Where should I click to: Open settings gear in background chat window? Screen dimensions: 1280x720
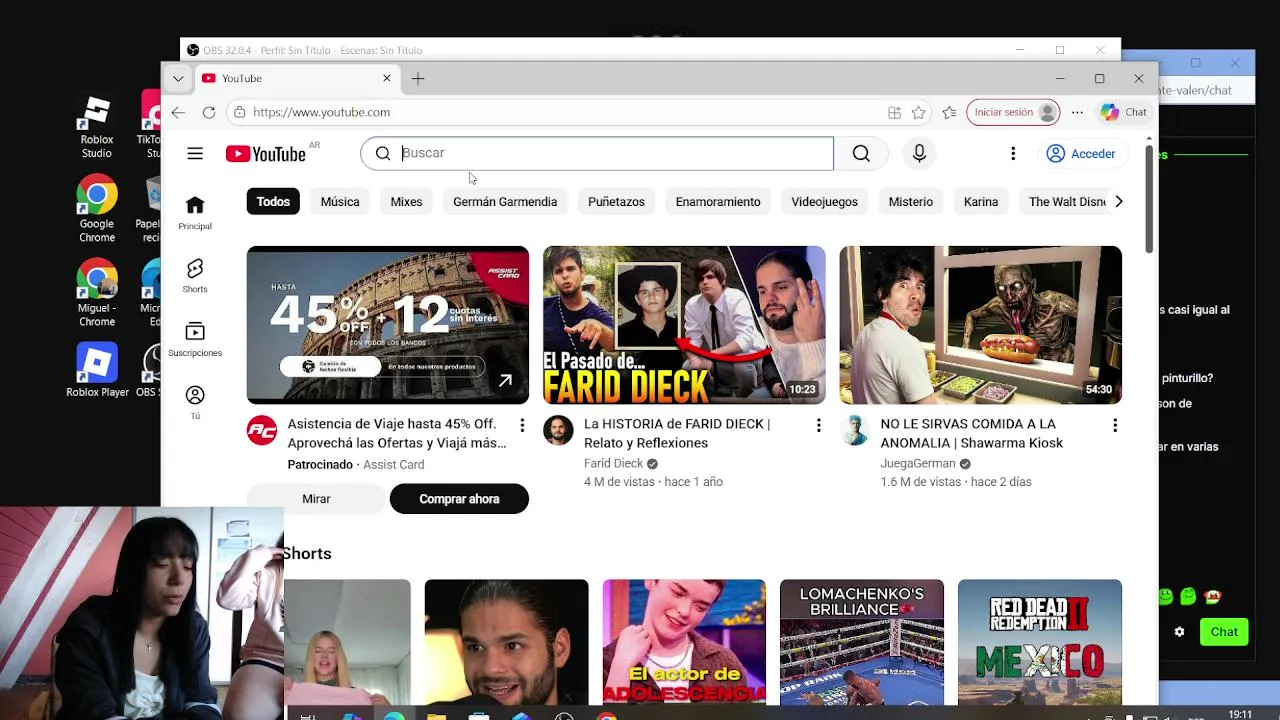tap(1179, 632)
